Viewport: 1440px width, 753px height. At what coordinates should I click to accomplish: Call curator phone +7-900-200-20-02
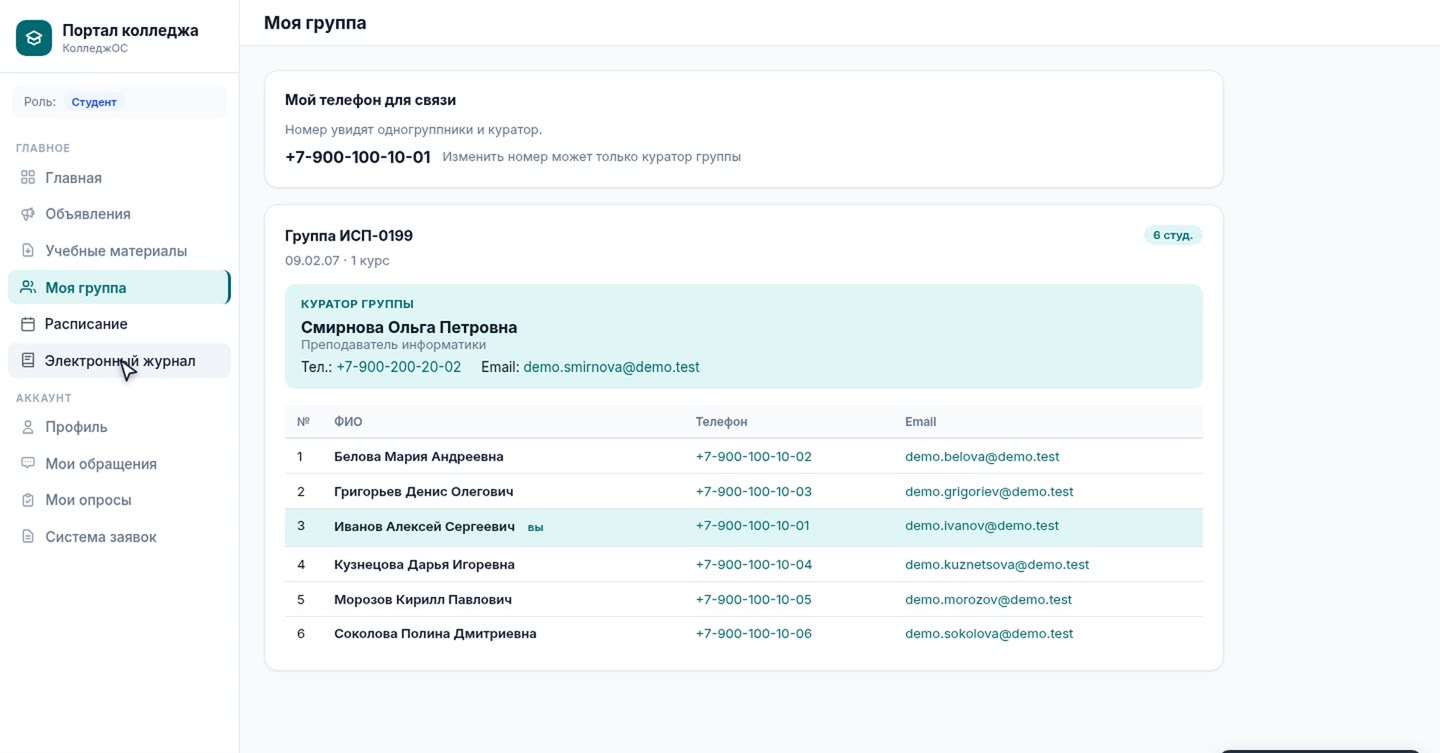click(399, 367)
